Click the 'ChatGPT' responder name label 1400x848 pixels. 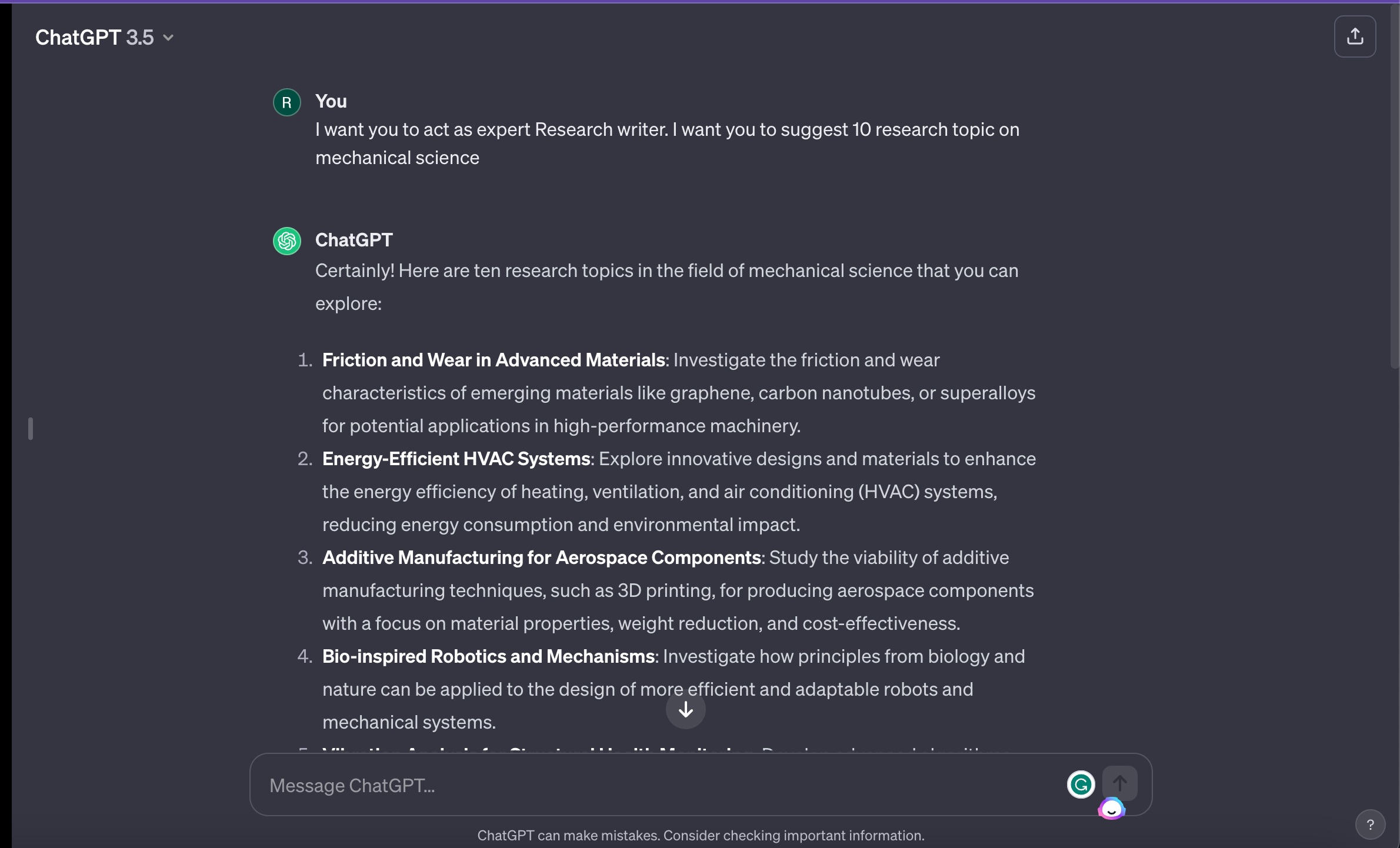[354, 240]
